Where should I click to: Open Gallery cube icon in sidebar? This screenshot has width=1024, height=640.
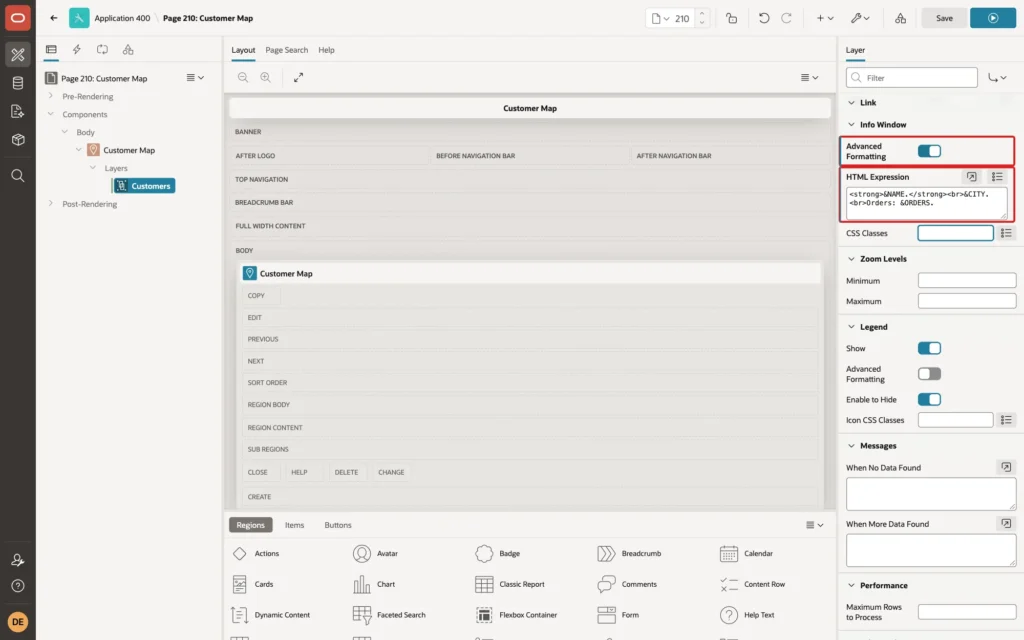[18, 140]
